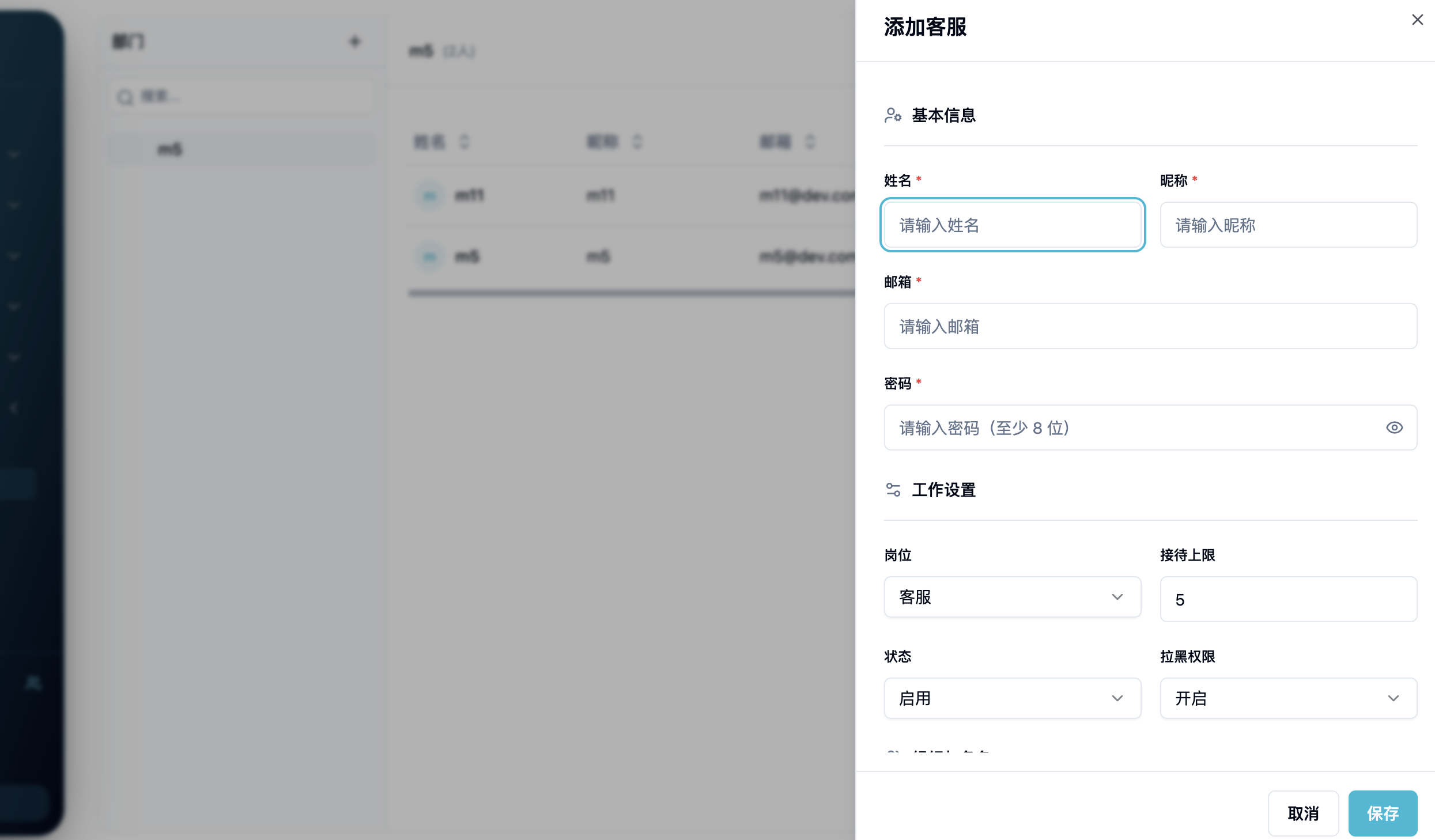Click the m5 row avatar
Screen dimensions: 1435x840
(x=430, y=256)
